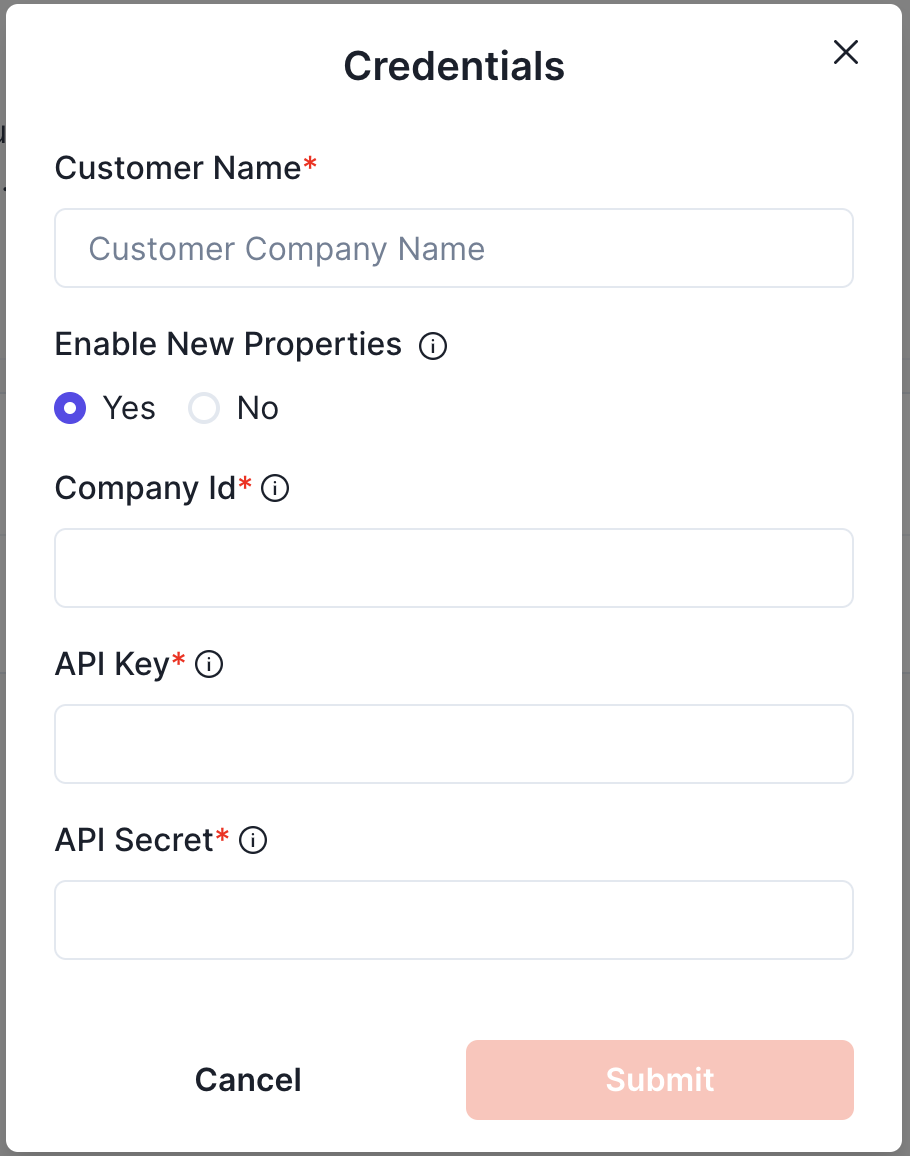910x1156 pixels.
Task: Select the Yes radio button
Action: pyautogui.click(x=70, y=408)
